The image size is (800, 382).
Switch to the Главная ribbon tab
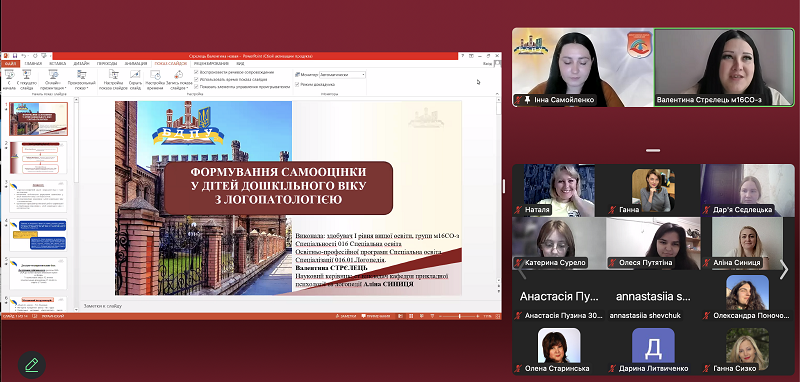[33, 64]
